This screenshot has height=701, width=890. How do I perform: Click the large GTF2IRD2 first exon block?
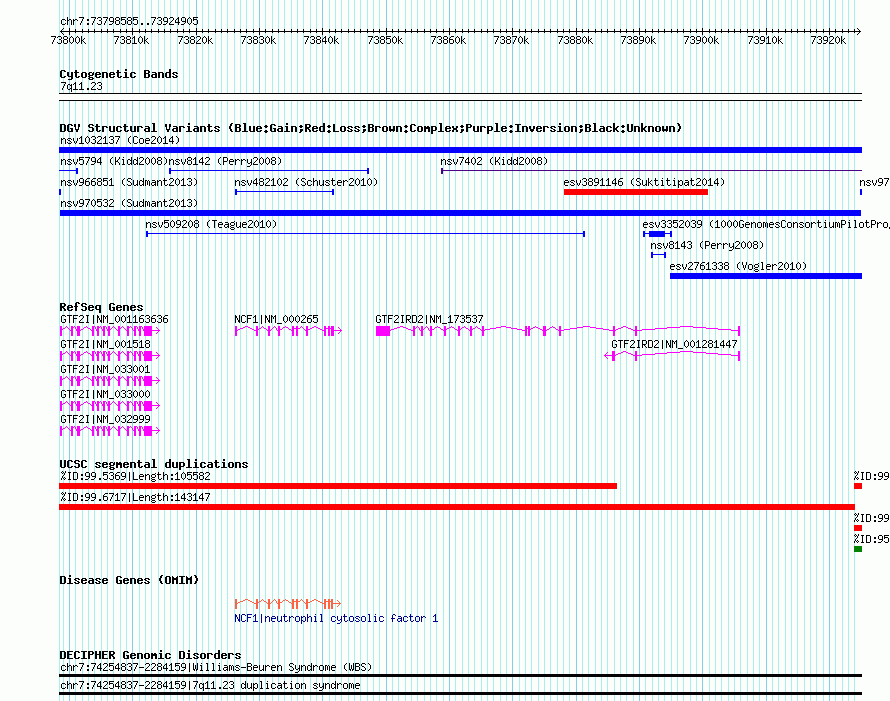(383, 331)
